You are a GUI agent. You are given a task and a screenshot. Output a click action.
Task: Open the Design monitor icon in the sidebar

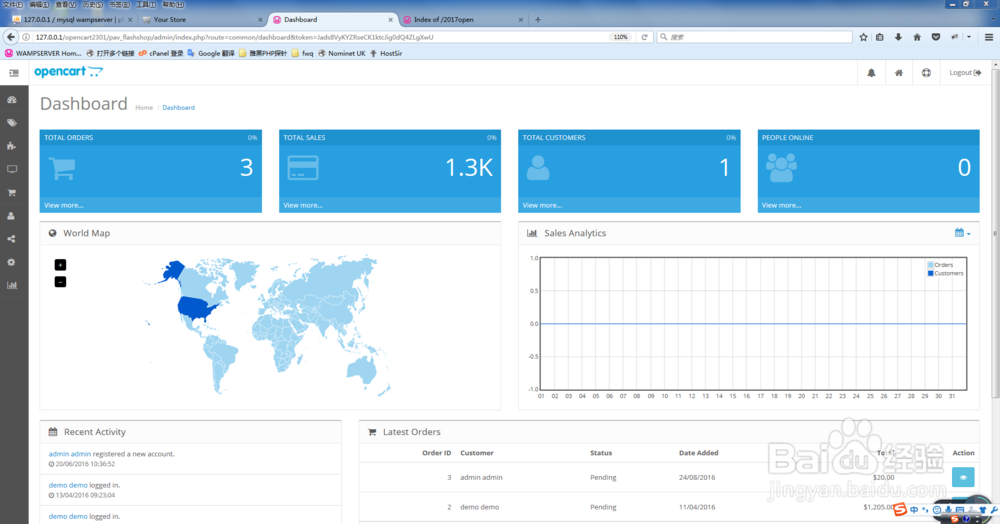pyautogui.click(x=11, y=170)
